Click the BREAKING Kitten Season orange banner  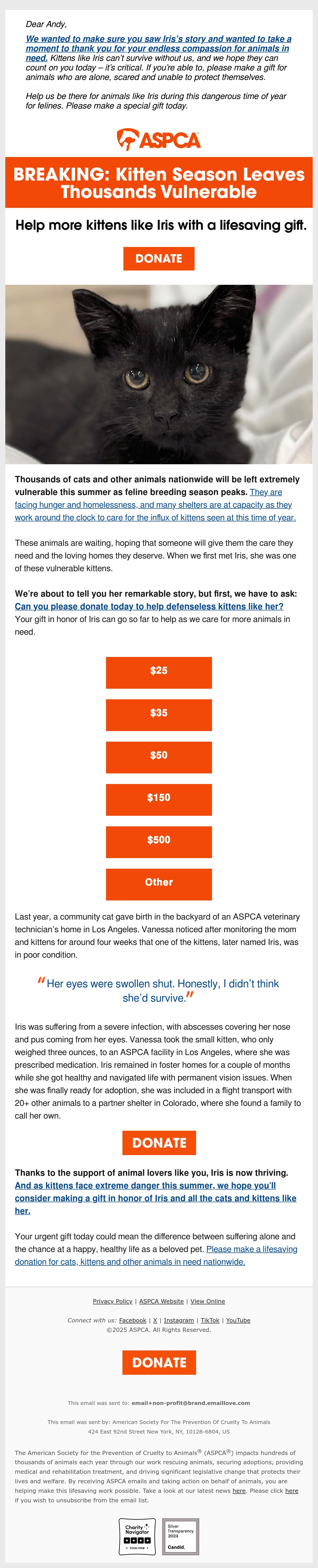click(x=159, y=183)
